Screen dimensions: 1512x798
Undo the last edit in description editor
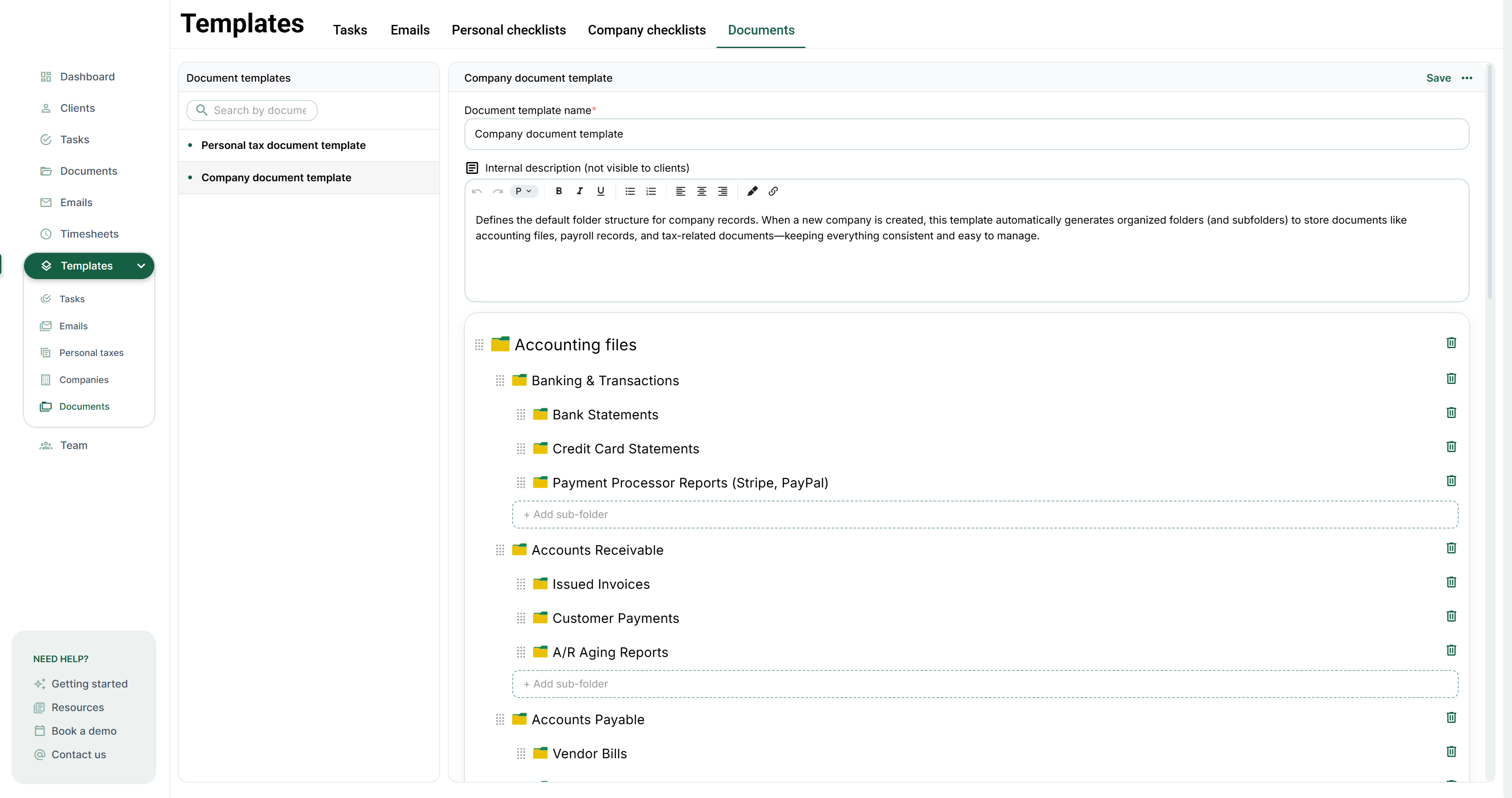tap(477, 191)
